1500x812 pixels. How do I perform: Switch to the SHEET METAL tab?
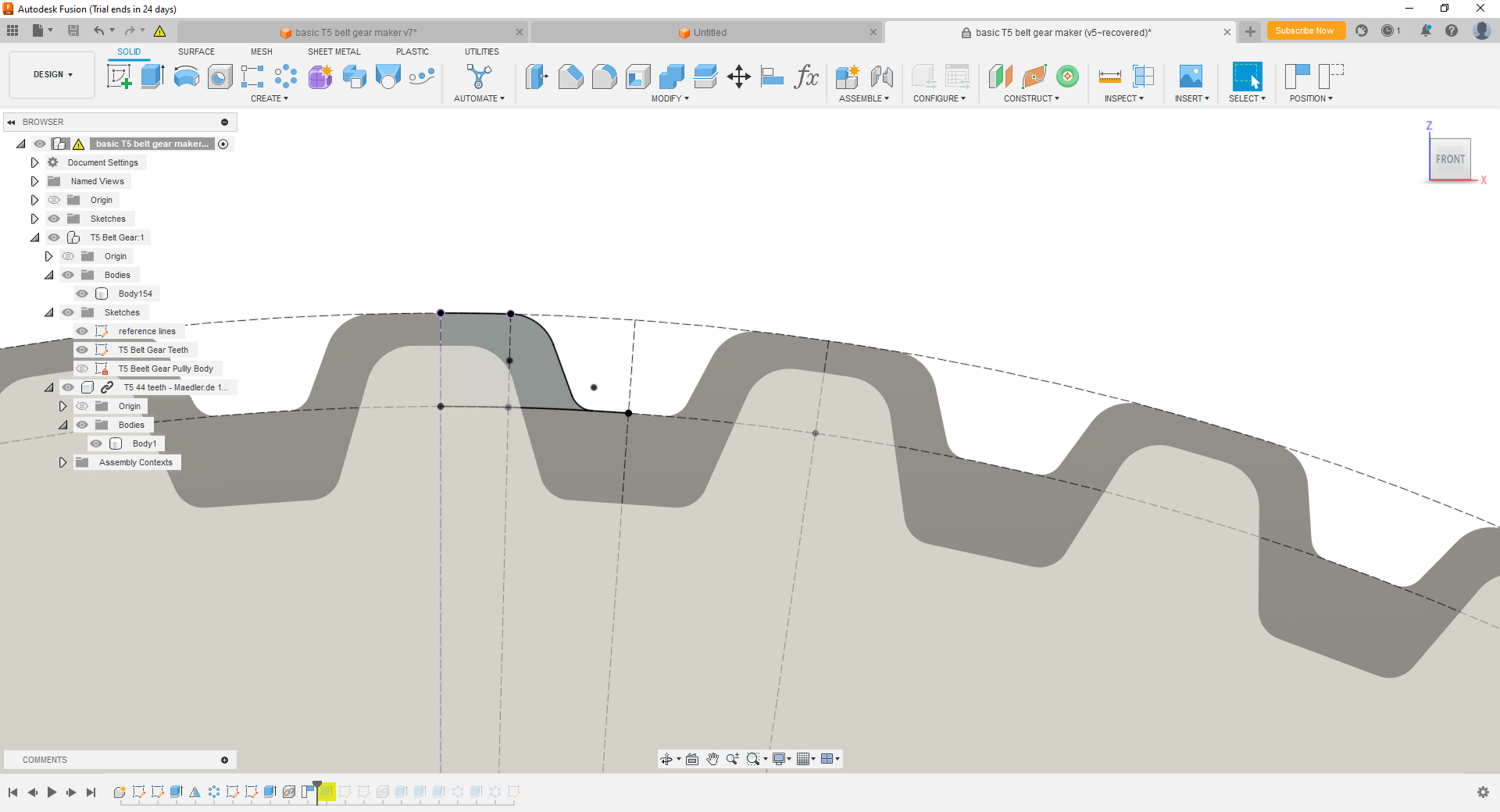coord(334,52)
